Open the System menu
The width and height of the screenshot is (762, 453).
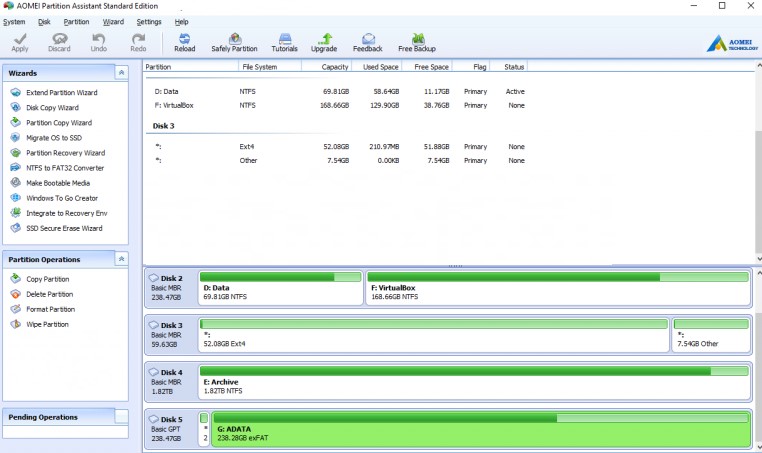(14, 22)
